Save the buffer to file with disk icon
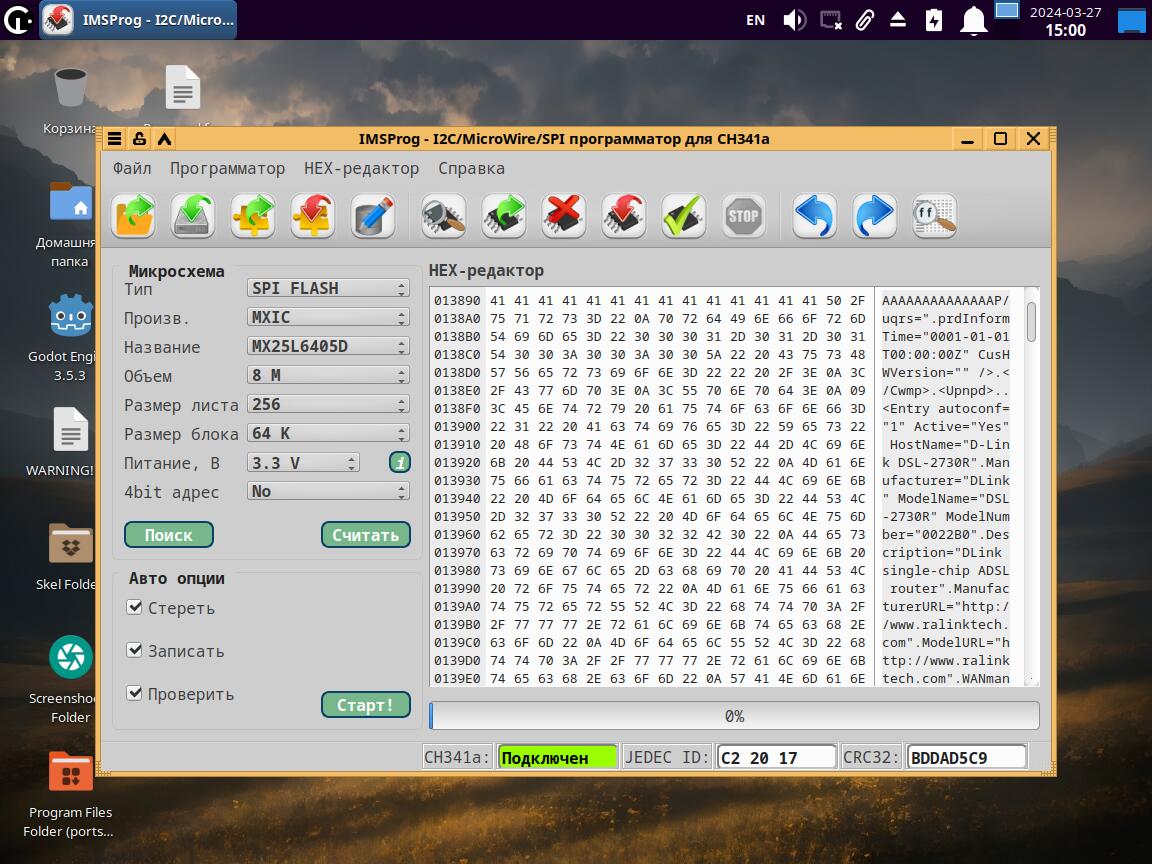Screen dimensions: 1152x864 (193, 216)
